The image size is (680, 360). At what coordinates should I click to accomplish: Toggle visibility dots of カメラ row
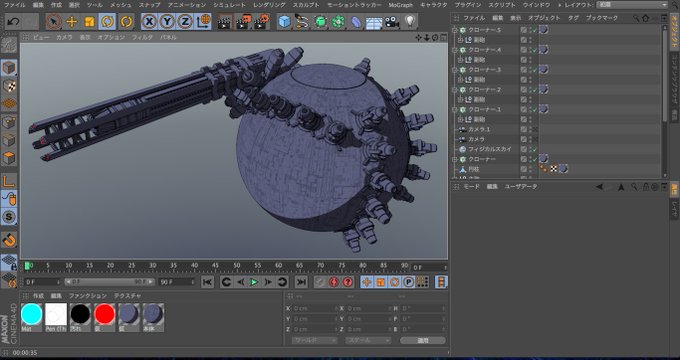pos(530,139)
